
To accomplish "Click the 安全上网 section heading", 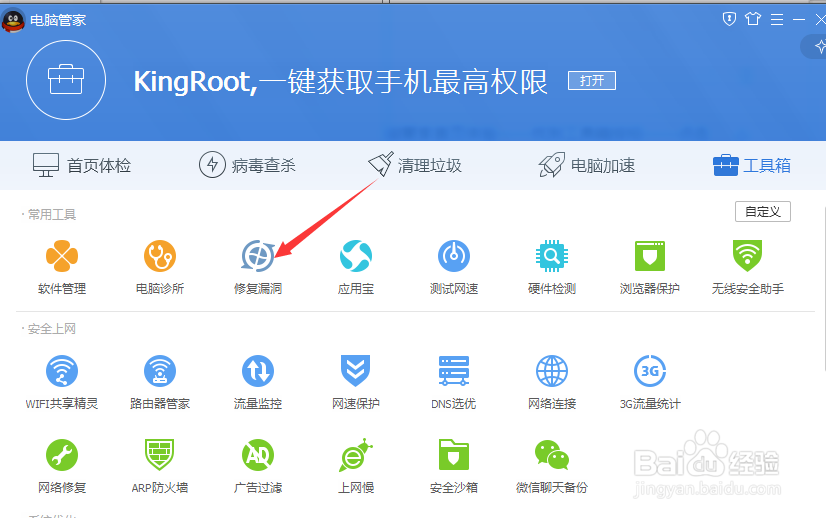I will click(x=52, y=329).
